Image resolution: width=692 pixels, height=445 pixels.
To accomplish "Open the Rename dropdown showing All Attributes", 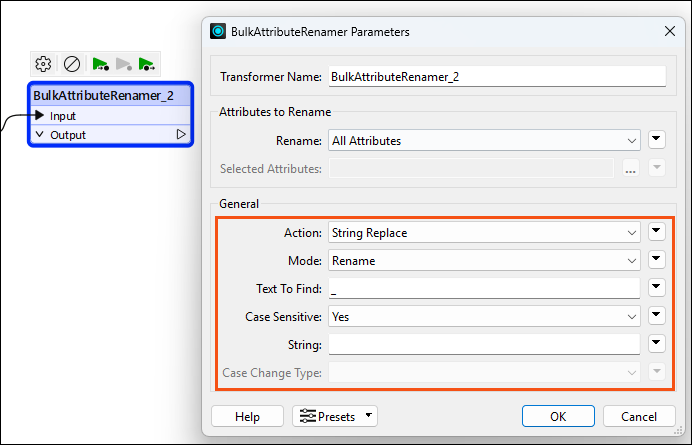I will point(484,140).
